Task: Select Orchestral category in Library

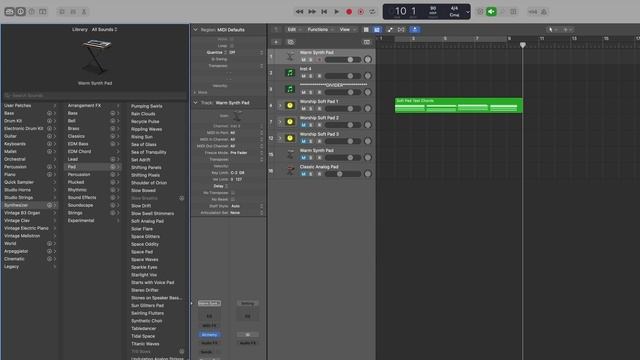Action: click(x=29, y=159)
